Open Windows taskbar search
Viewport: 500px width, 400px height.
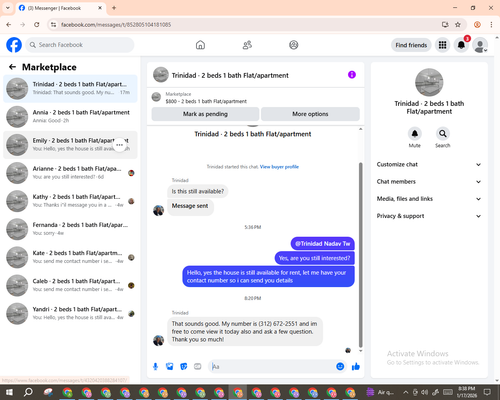click(x=28, y=392)
